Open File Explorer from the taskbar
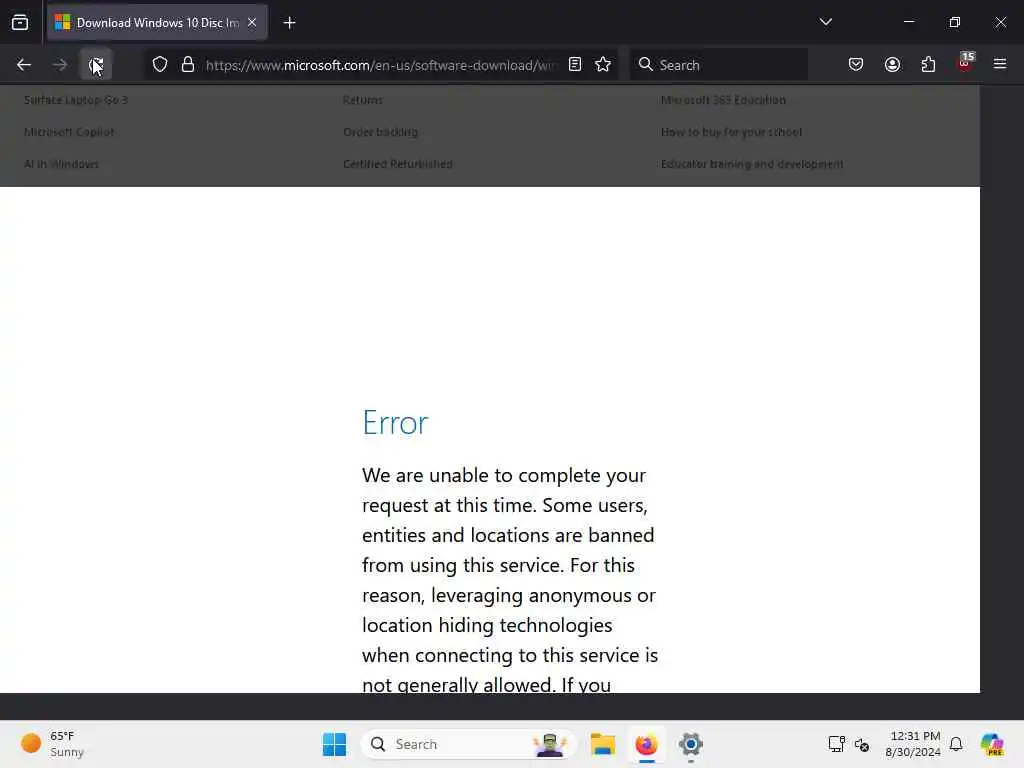 603,744
